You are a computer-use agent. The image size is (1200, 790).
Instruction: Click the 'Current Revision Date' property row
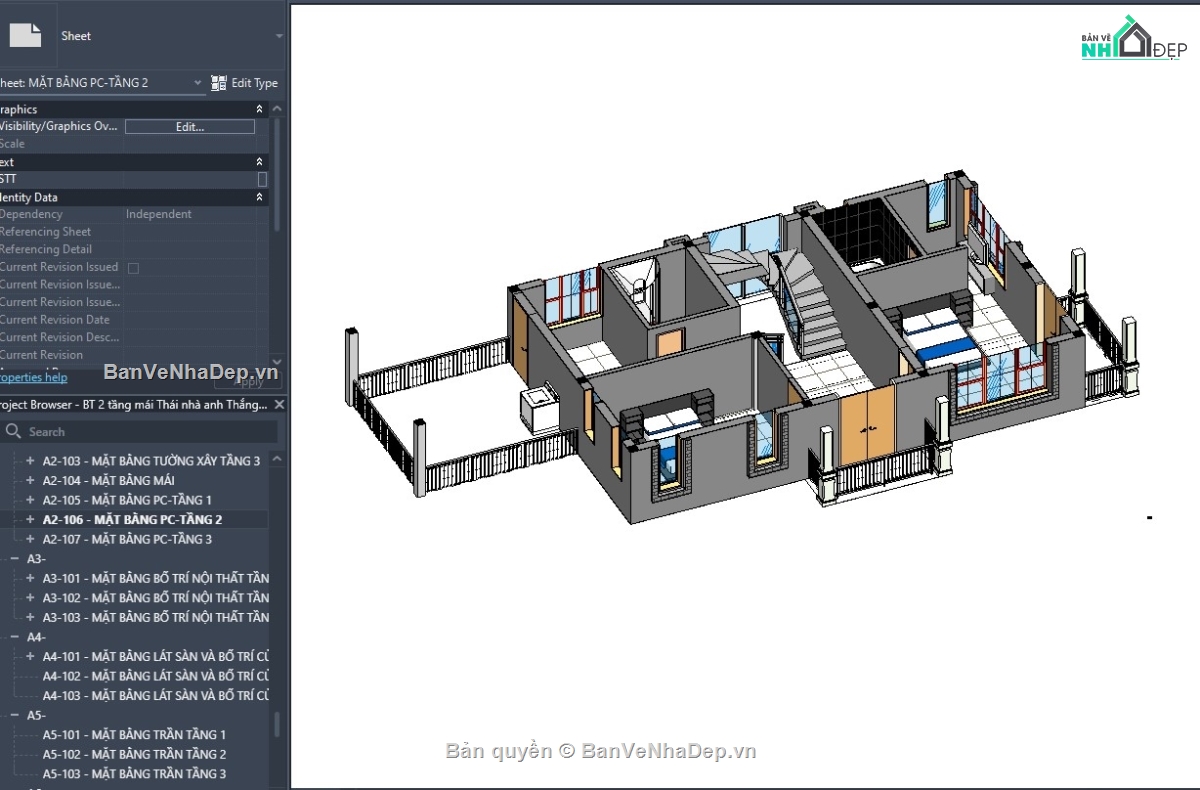136,320
